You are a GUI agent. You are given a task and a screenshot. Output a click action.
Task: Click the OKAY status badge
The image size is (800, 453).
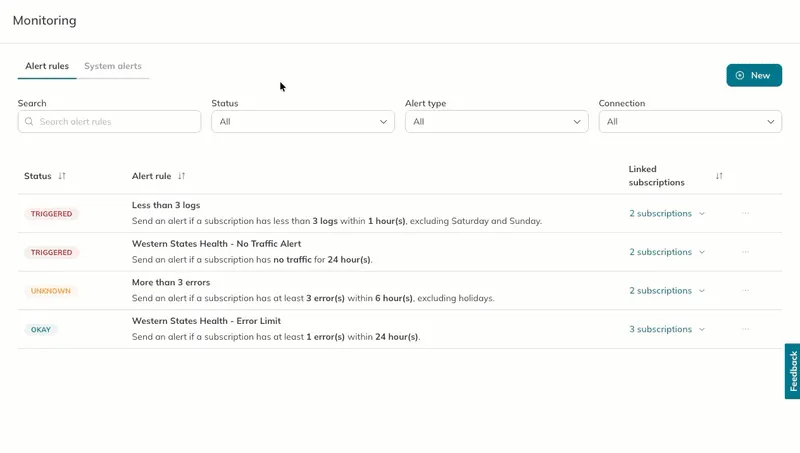(x=41, y=330)
